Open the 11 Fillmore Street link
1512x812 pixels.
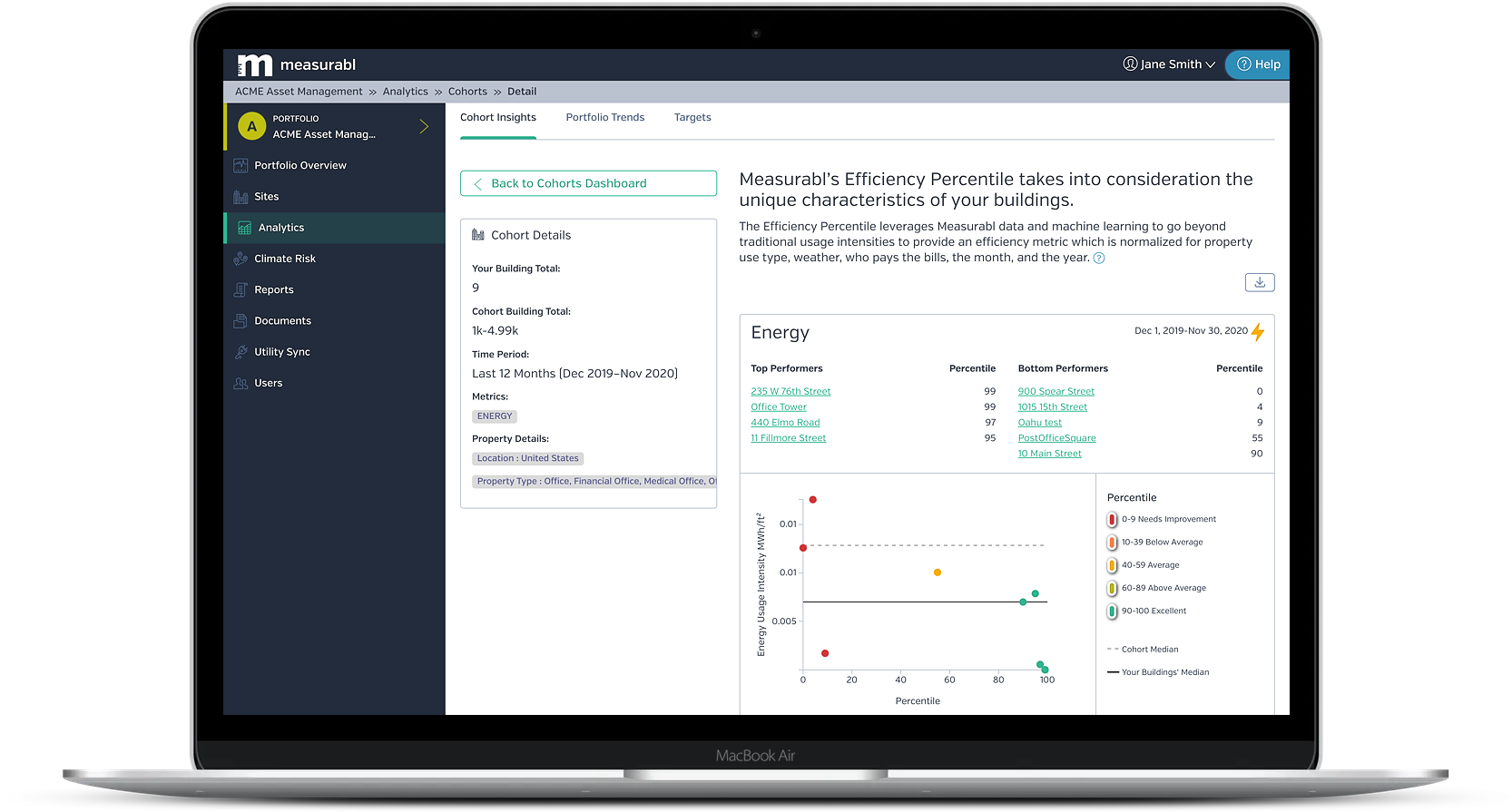789,438
